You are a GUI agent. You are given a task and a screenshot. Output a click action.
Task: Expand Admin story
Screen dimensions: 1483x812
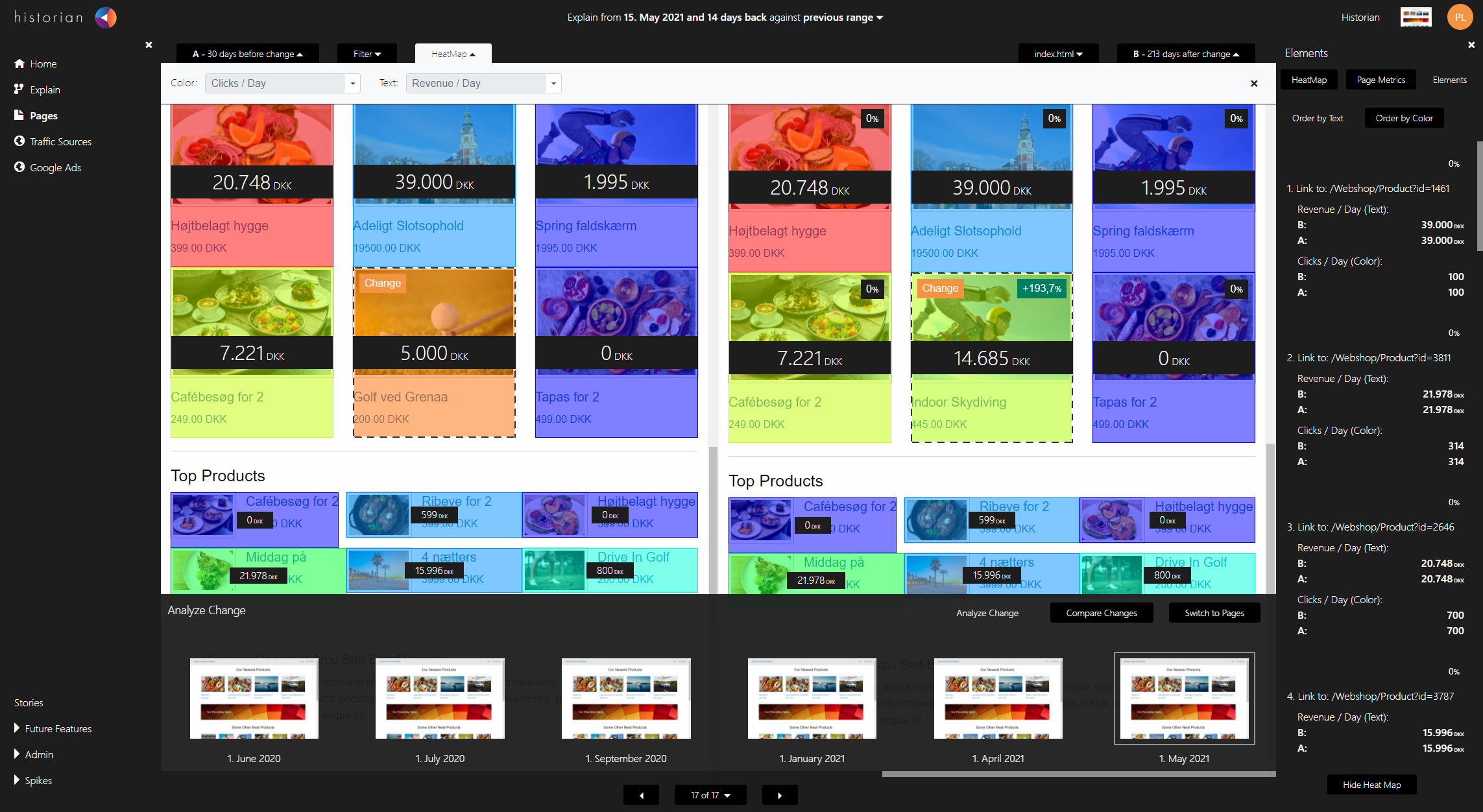pos(34,754)
